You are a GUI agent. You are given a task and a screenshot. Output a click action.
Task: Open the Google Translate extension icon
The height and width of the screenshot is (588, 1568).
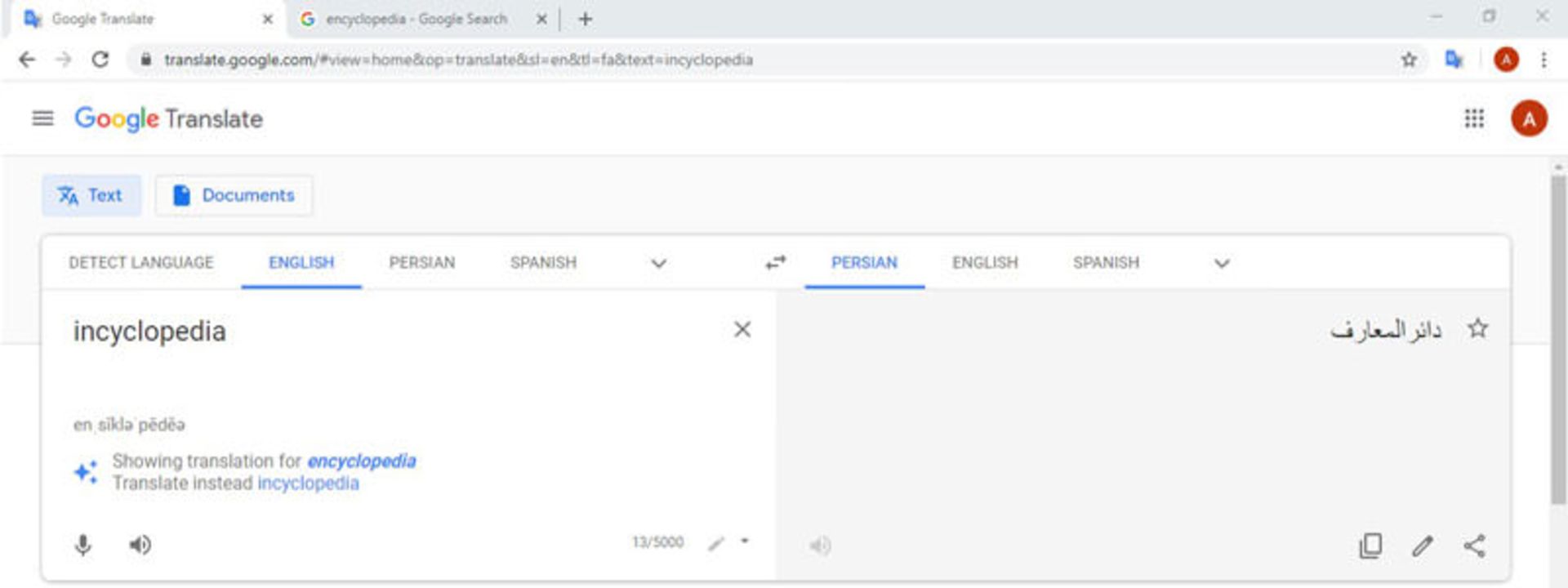pos(1454,60)
